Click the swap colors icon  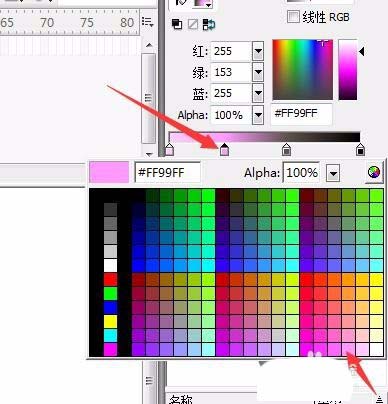point(209,24)
